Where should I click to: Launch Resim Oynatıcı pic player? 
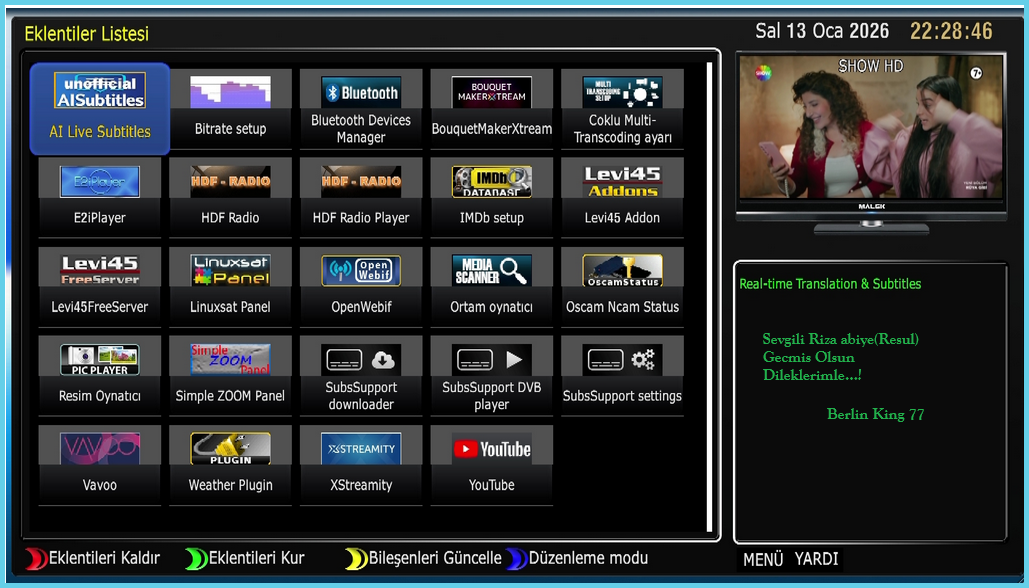coord(100,376)
